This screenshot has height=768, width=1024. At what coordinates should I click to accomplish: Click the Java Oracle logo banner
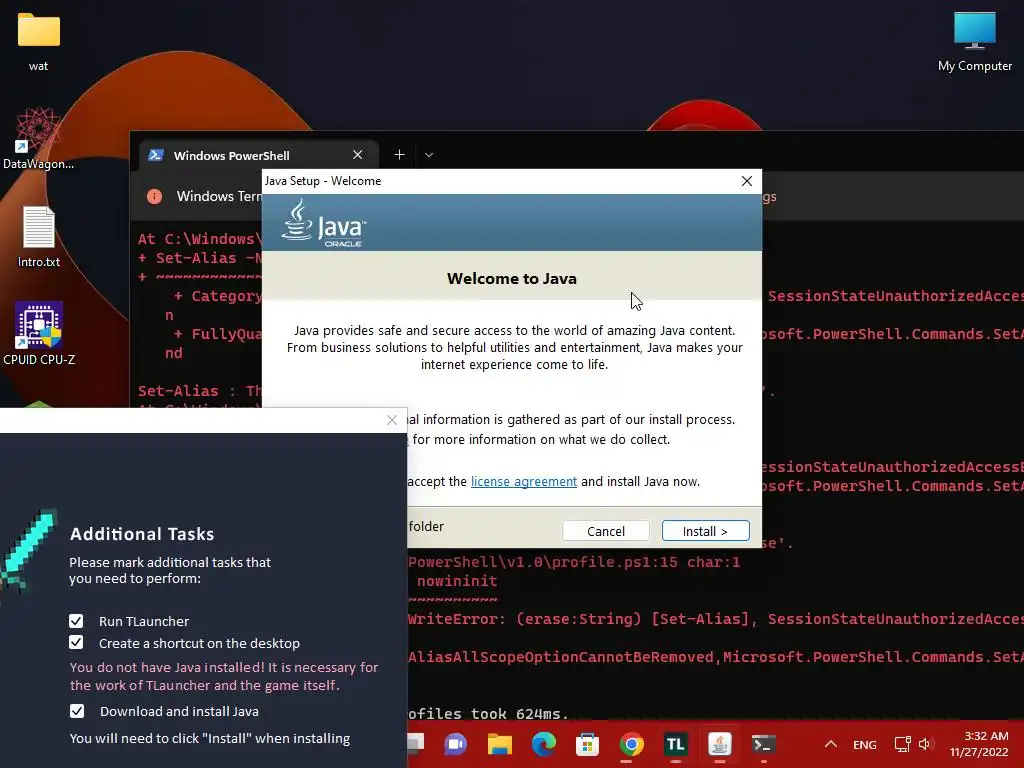click(x=324, y=223)
